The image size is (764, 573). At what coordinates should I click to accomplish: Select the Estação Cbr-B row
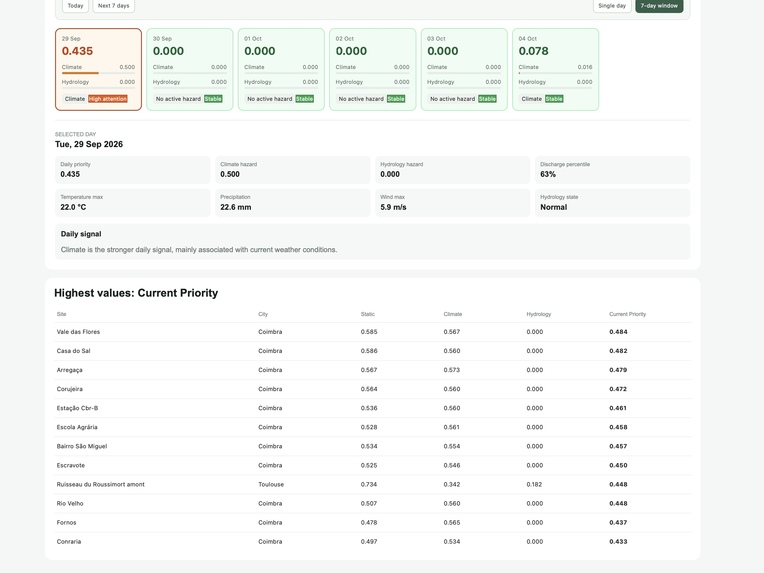coord(373,408)
